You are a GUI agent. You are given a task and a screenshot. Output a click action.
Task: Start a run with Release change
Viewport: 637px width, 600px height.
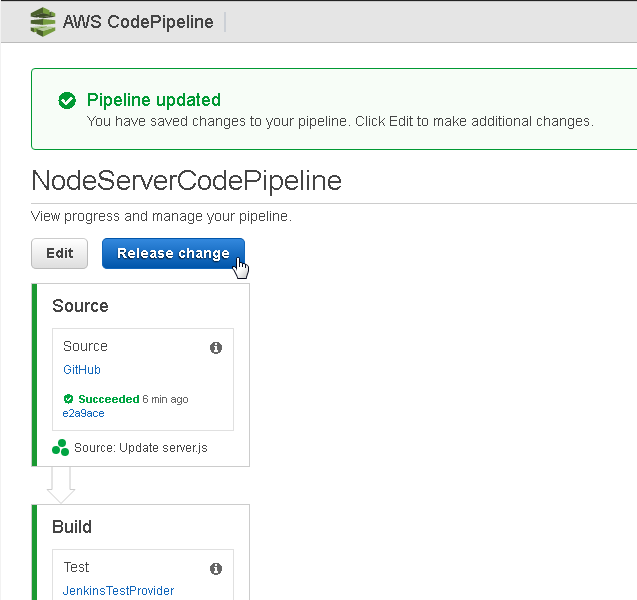[x=173, y=253]
